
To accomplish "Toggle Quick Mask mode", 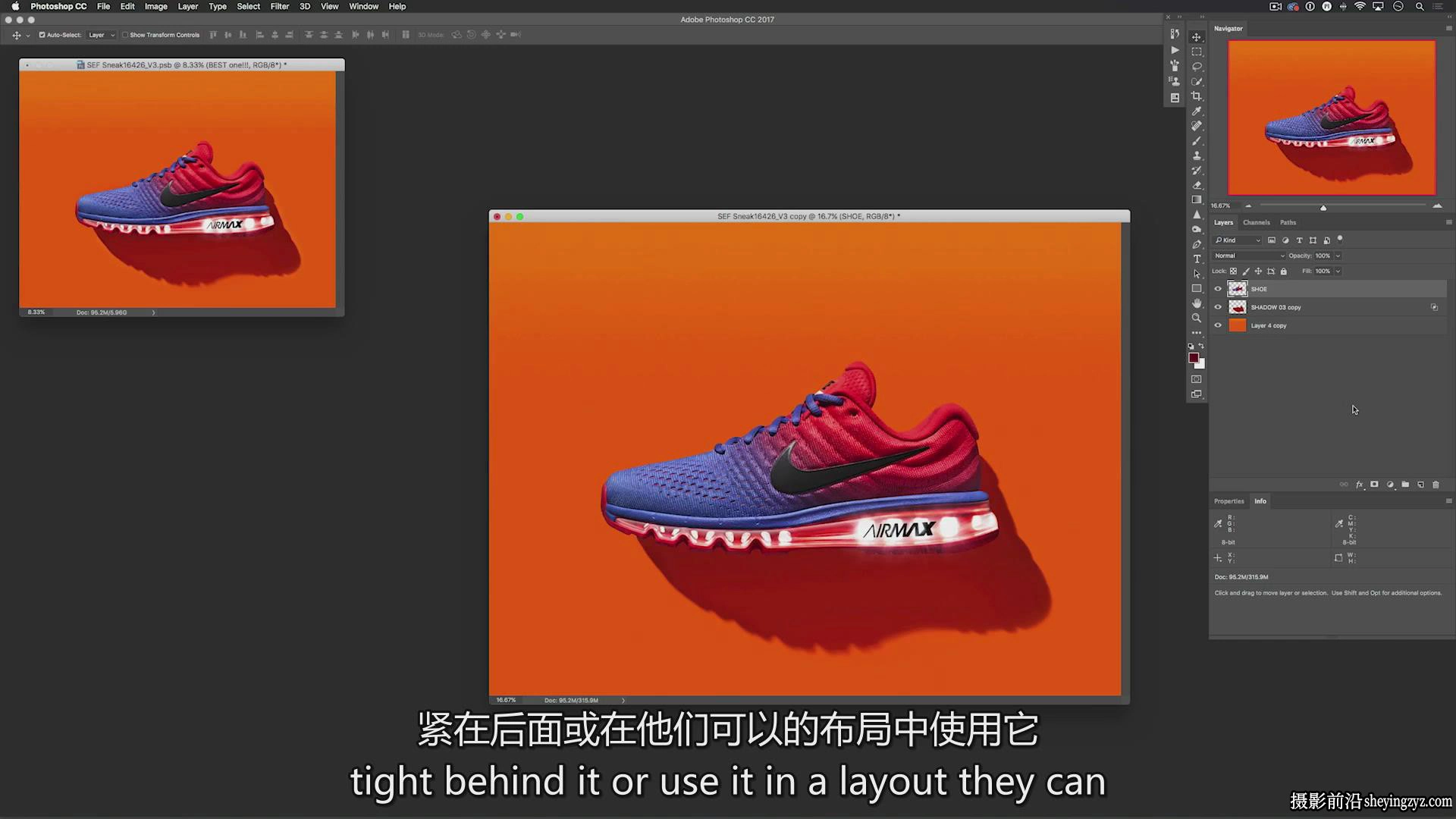I will click(x=1197, y=379).
